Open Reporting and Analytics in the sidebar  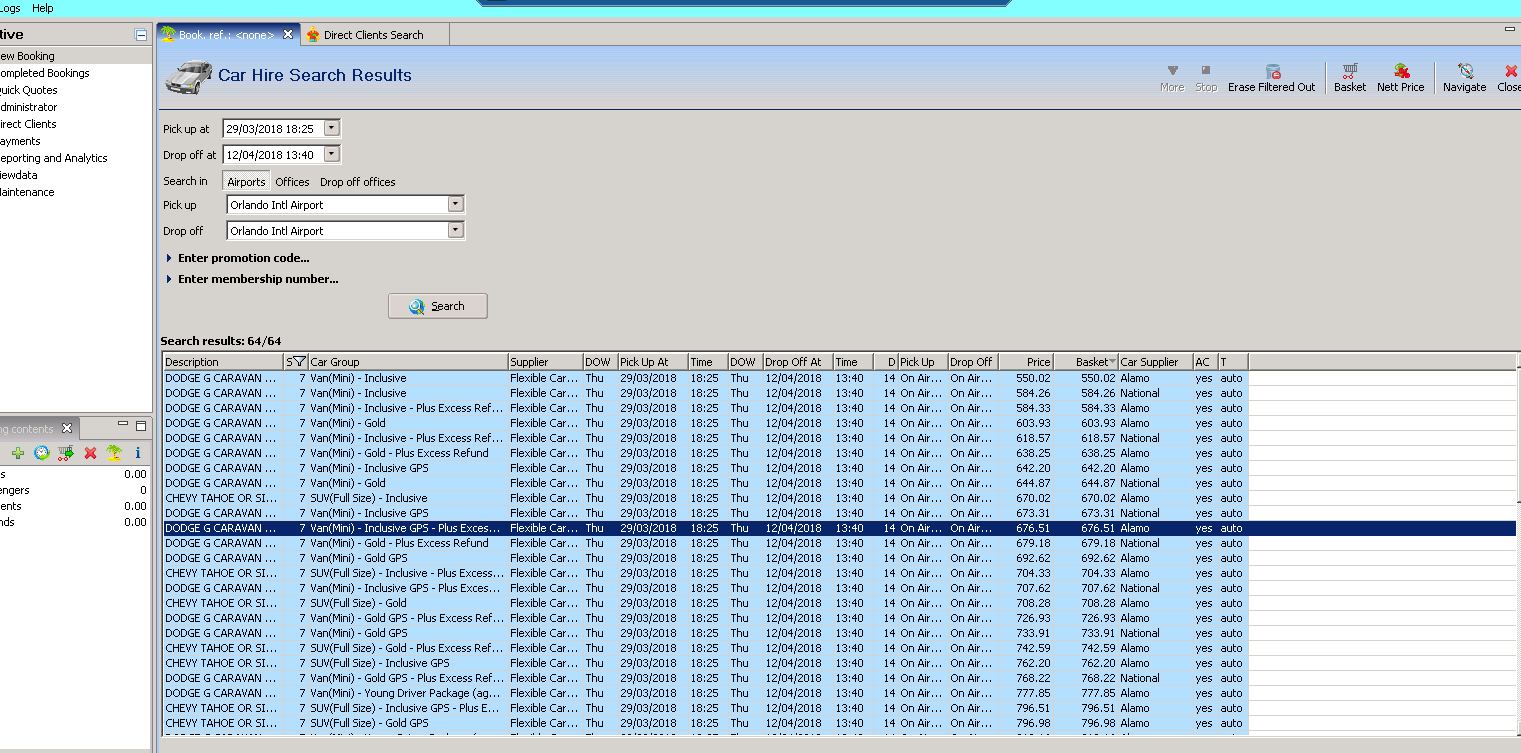(x=53, y=158)
